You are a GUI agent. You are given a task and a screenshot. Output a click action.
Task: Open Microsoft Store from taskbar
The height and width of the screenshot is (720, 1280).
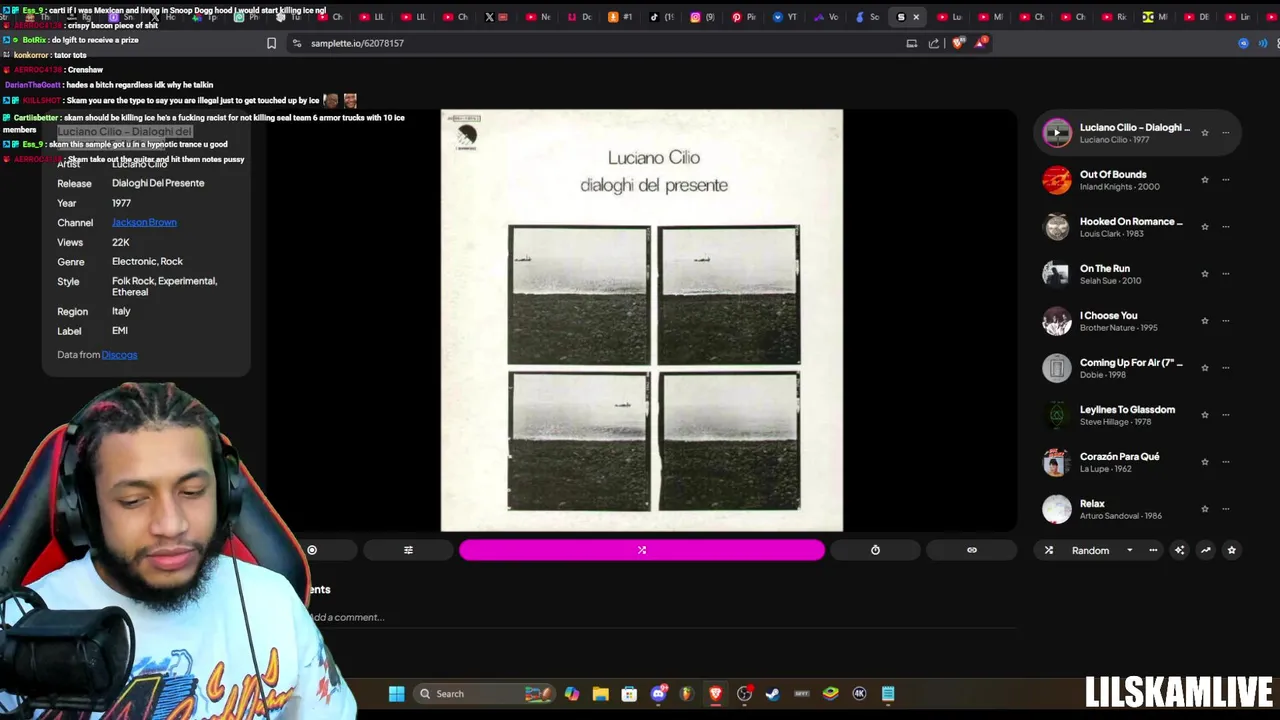click(629, 694)
